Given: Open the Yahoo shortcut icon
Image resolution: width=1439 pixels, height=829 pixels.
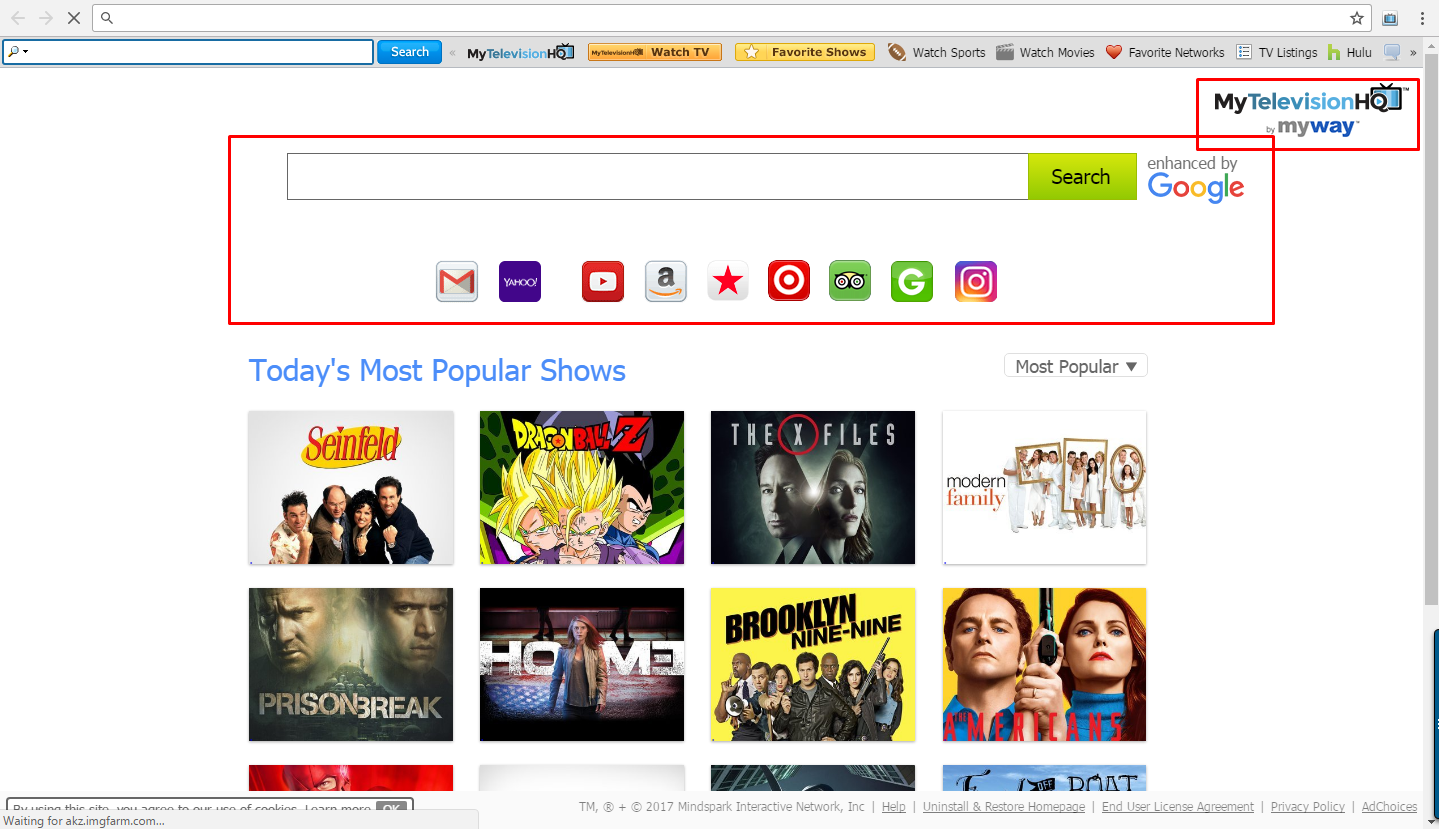Looking at the screenshot, I should pos(520,282).
